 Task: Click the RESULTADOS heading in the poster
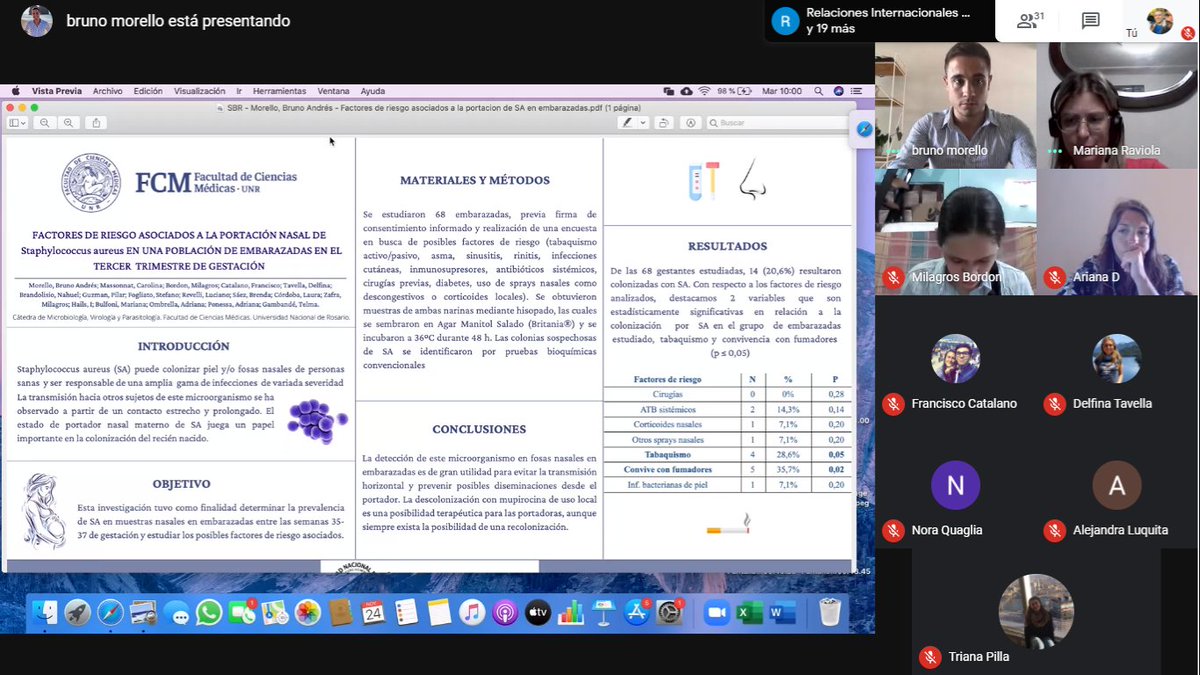point(727,246)
